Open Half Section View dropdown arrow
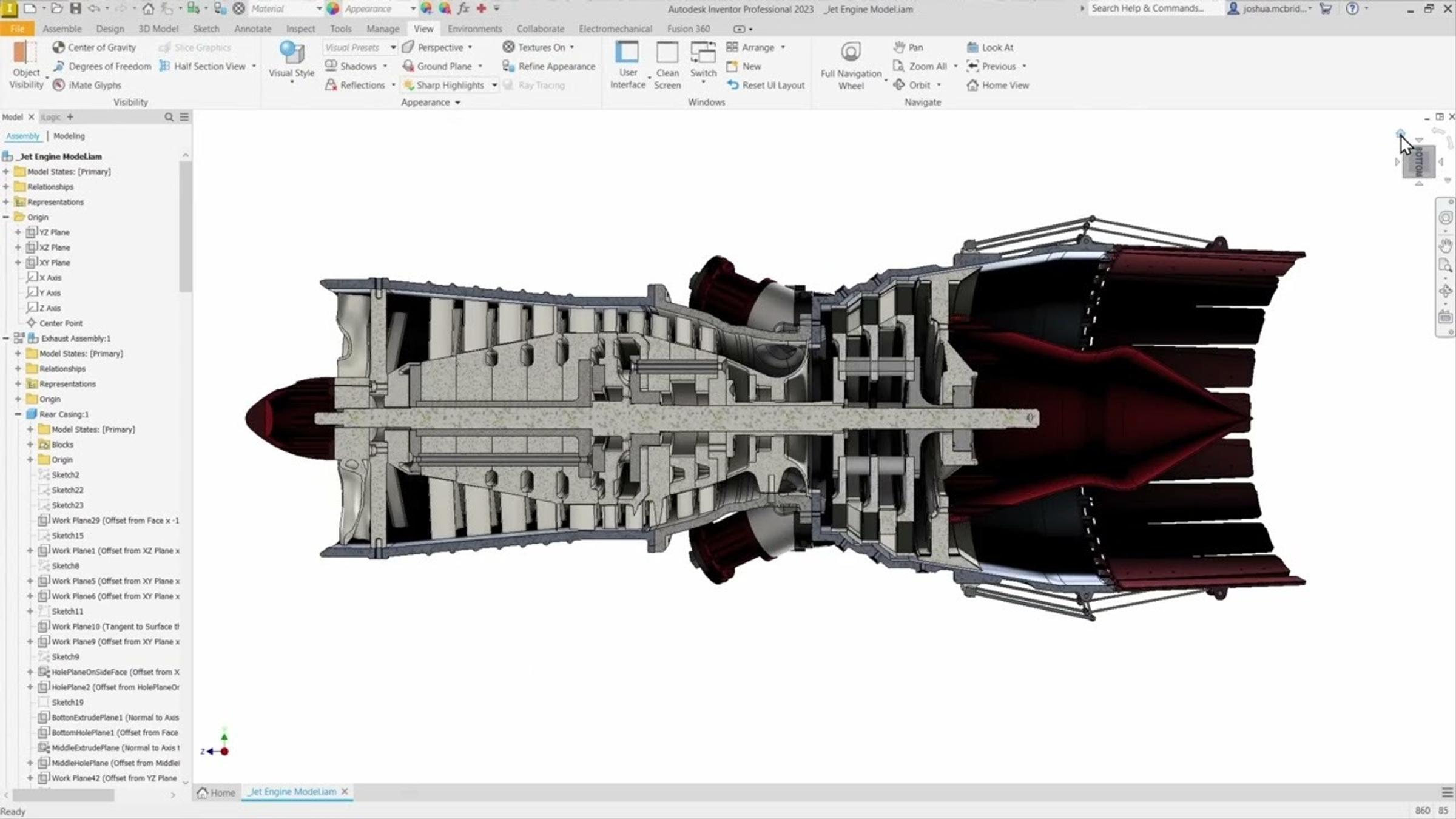The height and width of the screenshot is (819, 1456). [254, 66]
